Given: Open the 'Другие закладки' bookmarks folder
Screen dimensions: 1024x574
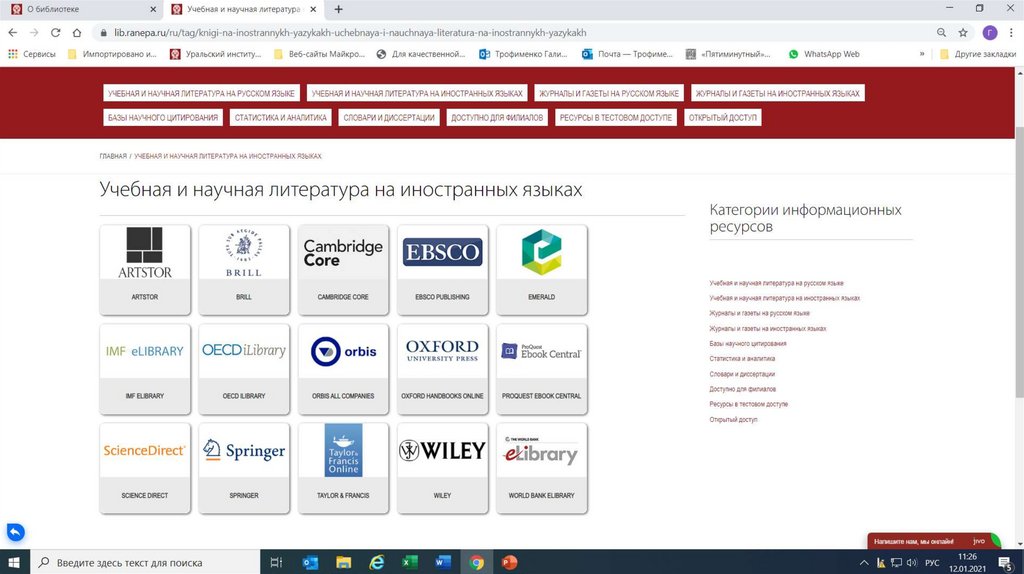Looking at the screenshot, I should point(978,54).
